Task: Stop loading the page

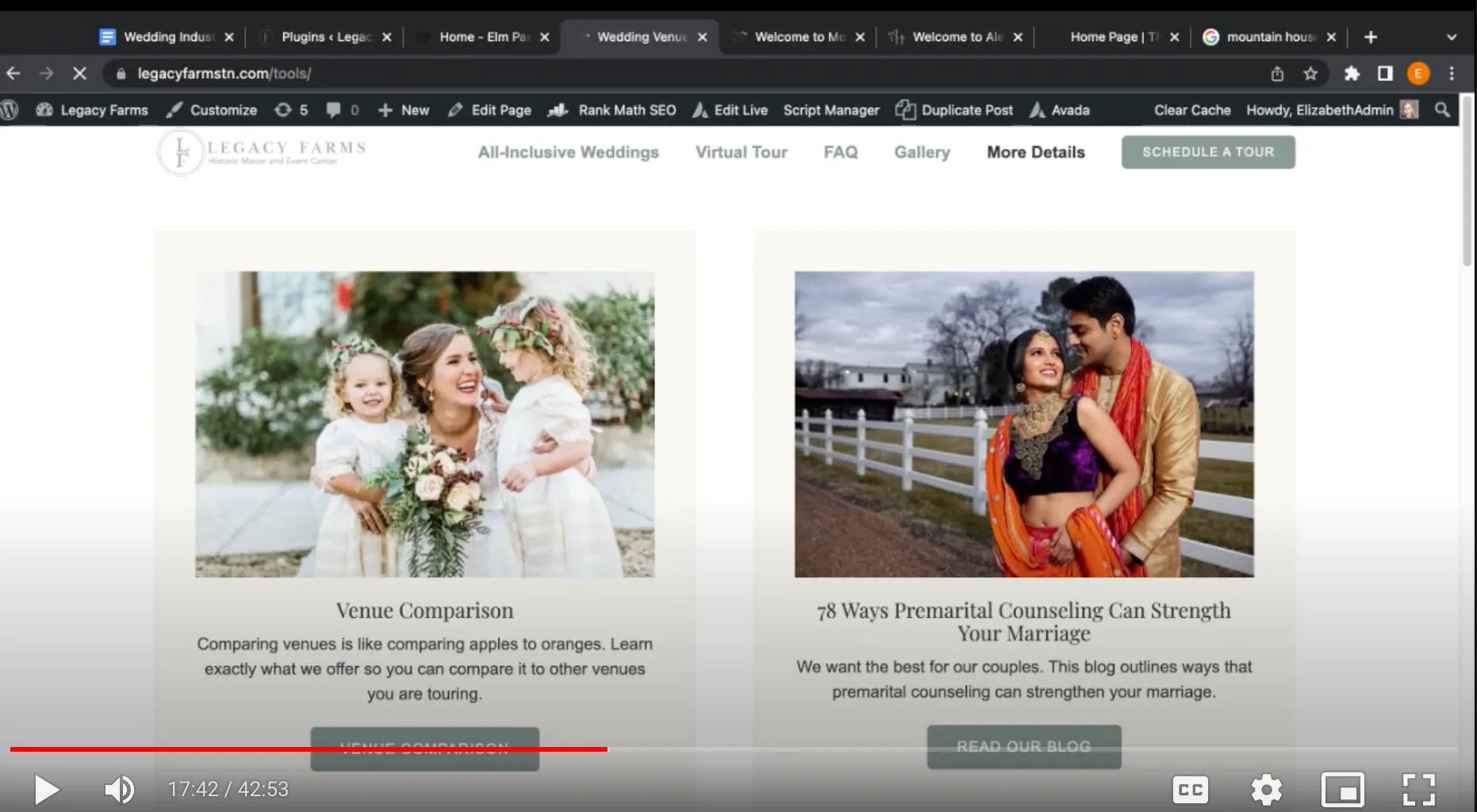Action: click(79, 74)
